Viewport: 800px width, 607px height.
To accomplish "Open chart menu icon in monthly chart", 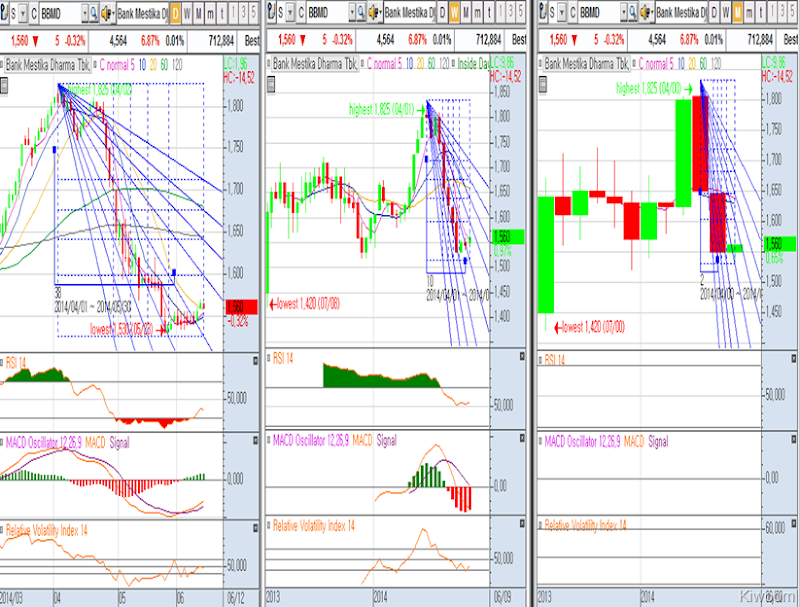I will click(543, 84).
